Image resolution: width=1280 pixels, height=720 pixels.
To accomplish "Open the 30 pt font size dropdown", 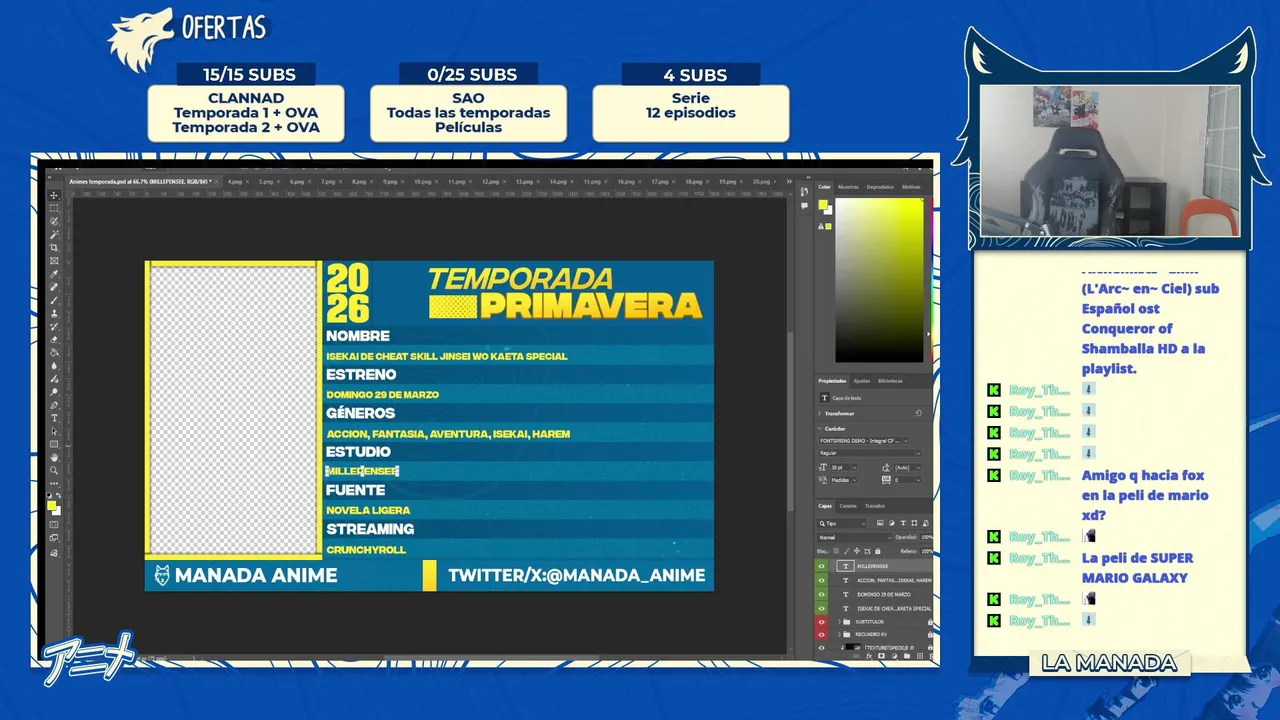I will click(x=844, y=467).
